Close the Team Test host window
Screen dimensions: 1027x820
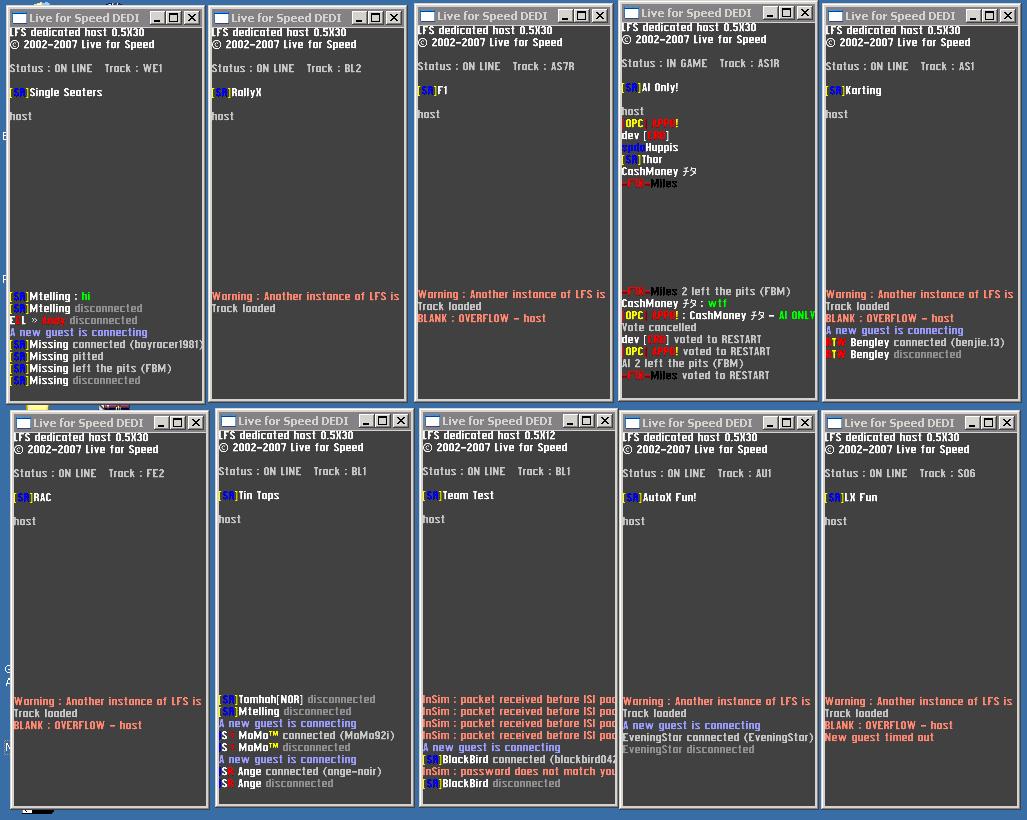605,421
